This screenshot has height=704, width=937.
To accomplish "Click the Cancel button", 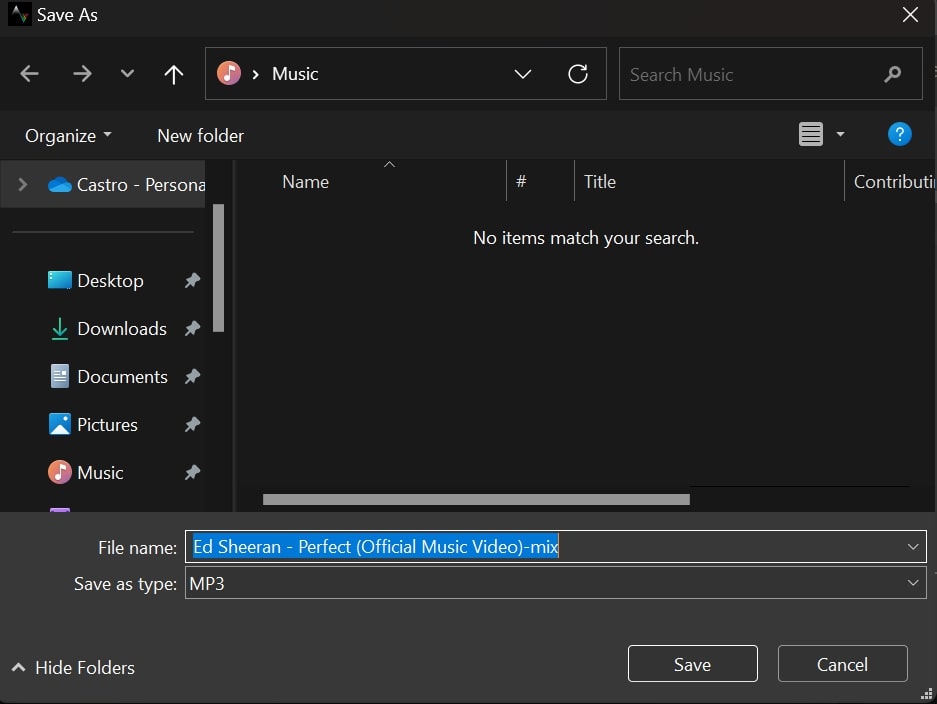I will (x=842, y=665).
